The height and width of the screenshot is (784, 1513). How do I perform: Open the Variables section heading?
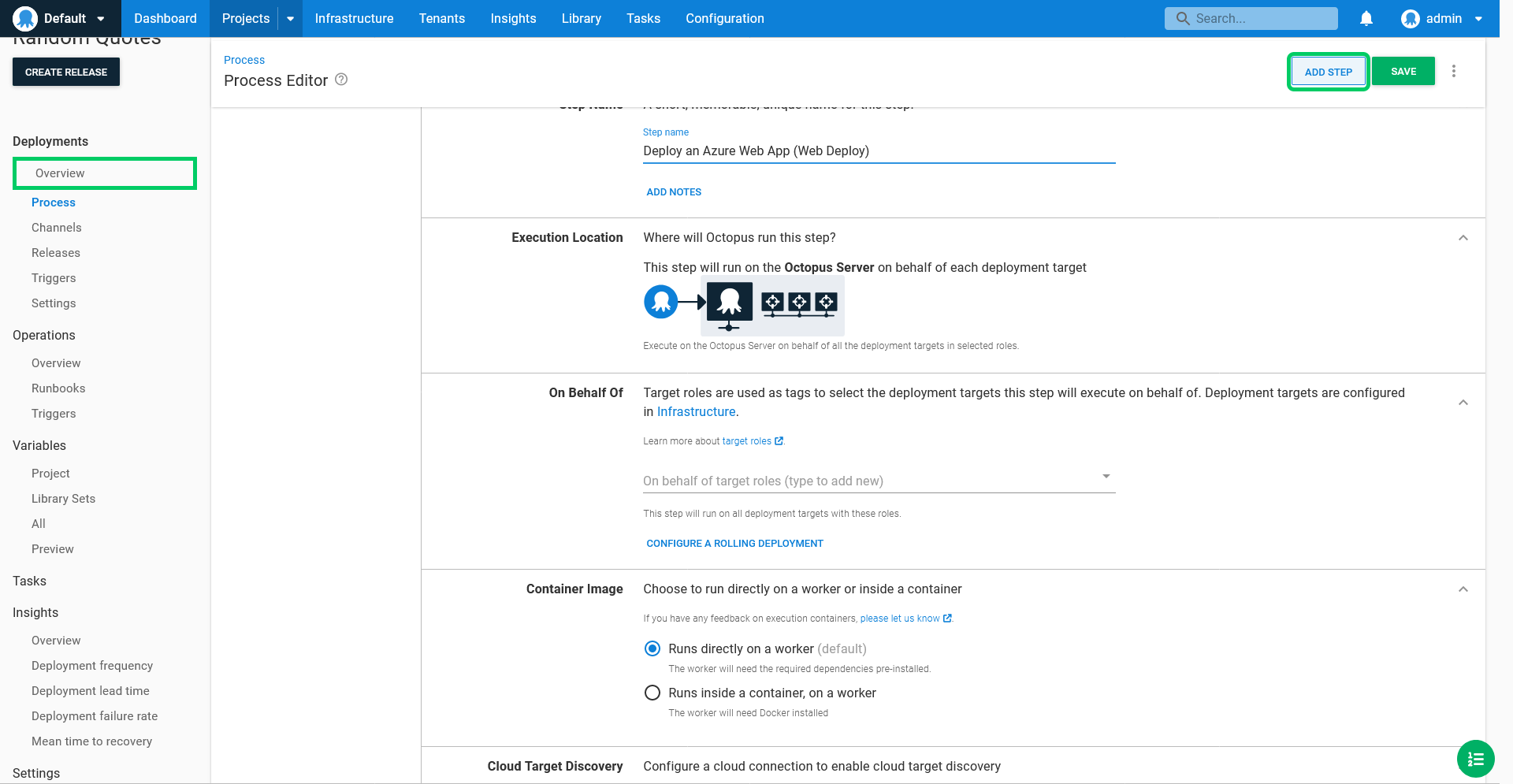[x=39, y=445]
